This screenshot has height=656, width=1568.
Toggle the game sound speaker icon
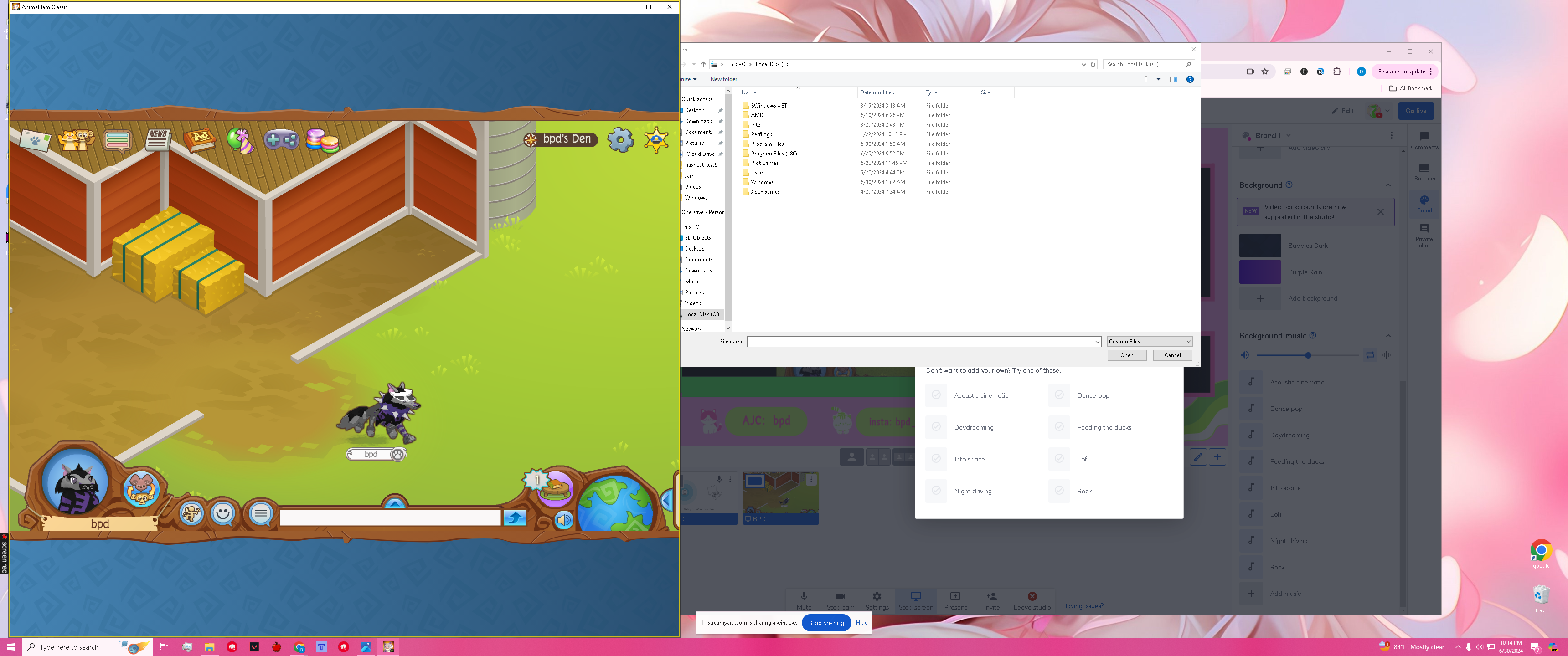564,520
